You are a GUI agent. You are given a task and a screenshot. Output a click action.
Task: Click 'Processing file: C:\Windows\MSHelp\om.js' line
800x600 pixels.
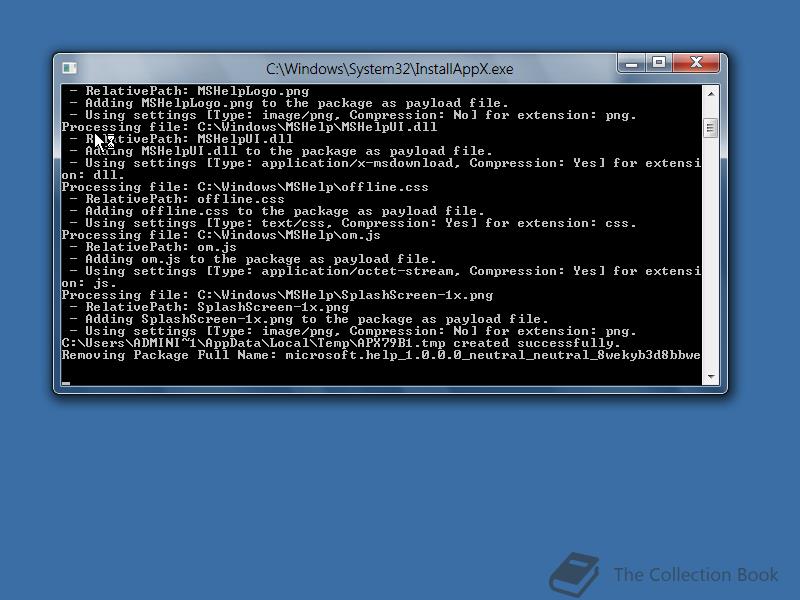221,235
